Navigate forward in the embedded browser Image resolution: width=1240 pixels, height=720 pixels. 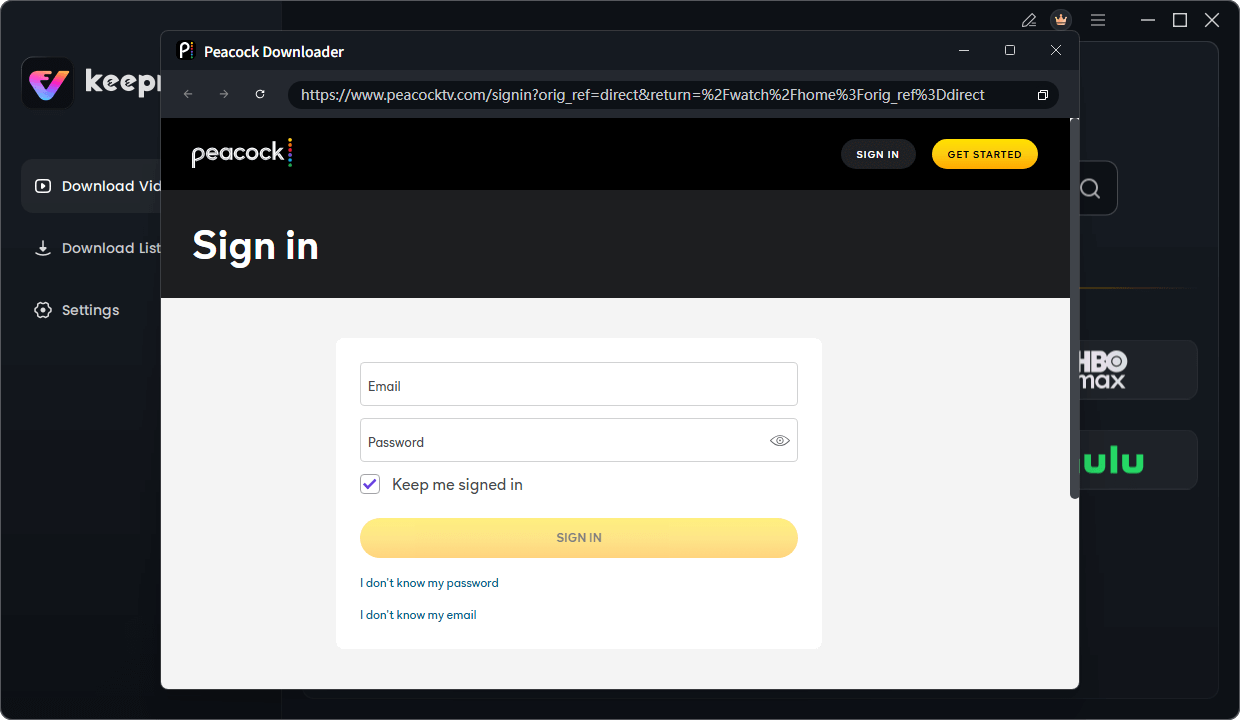(223, 94)
